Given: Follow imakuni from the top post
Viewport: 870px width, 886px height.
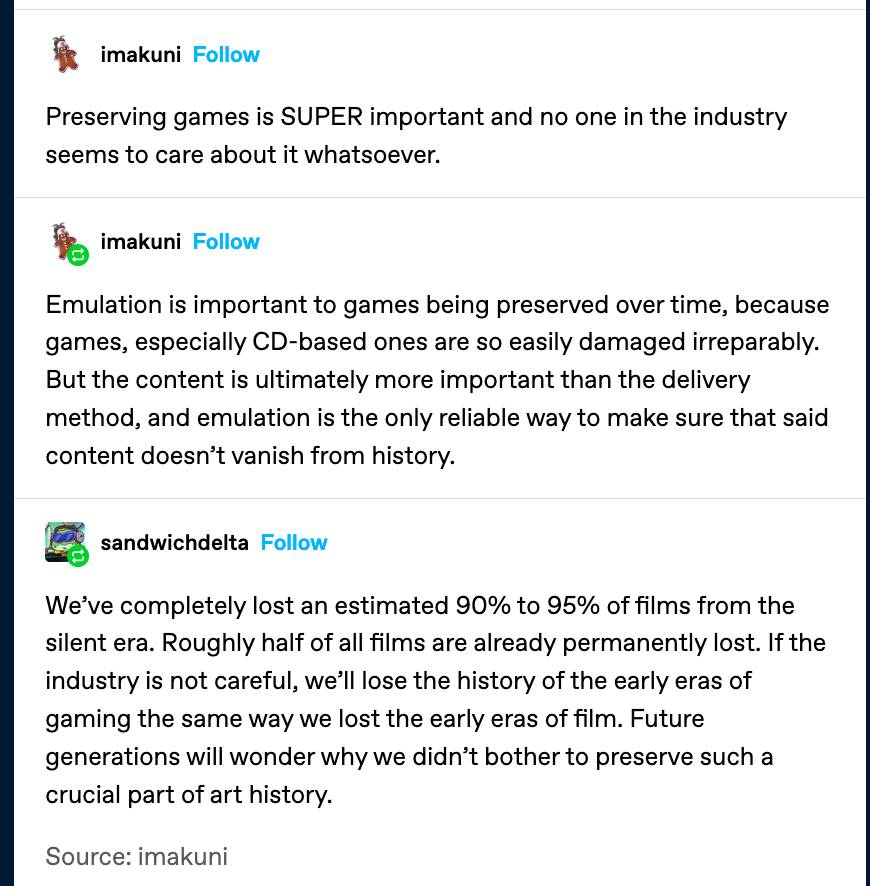Looking at the screenshot, I should [226, 54].
